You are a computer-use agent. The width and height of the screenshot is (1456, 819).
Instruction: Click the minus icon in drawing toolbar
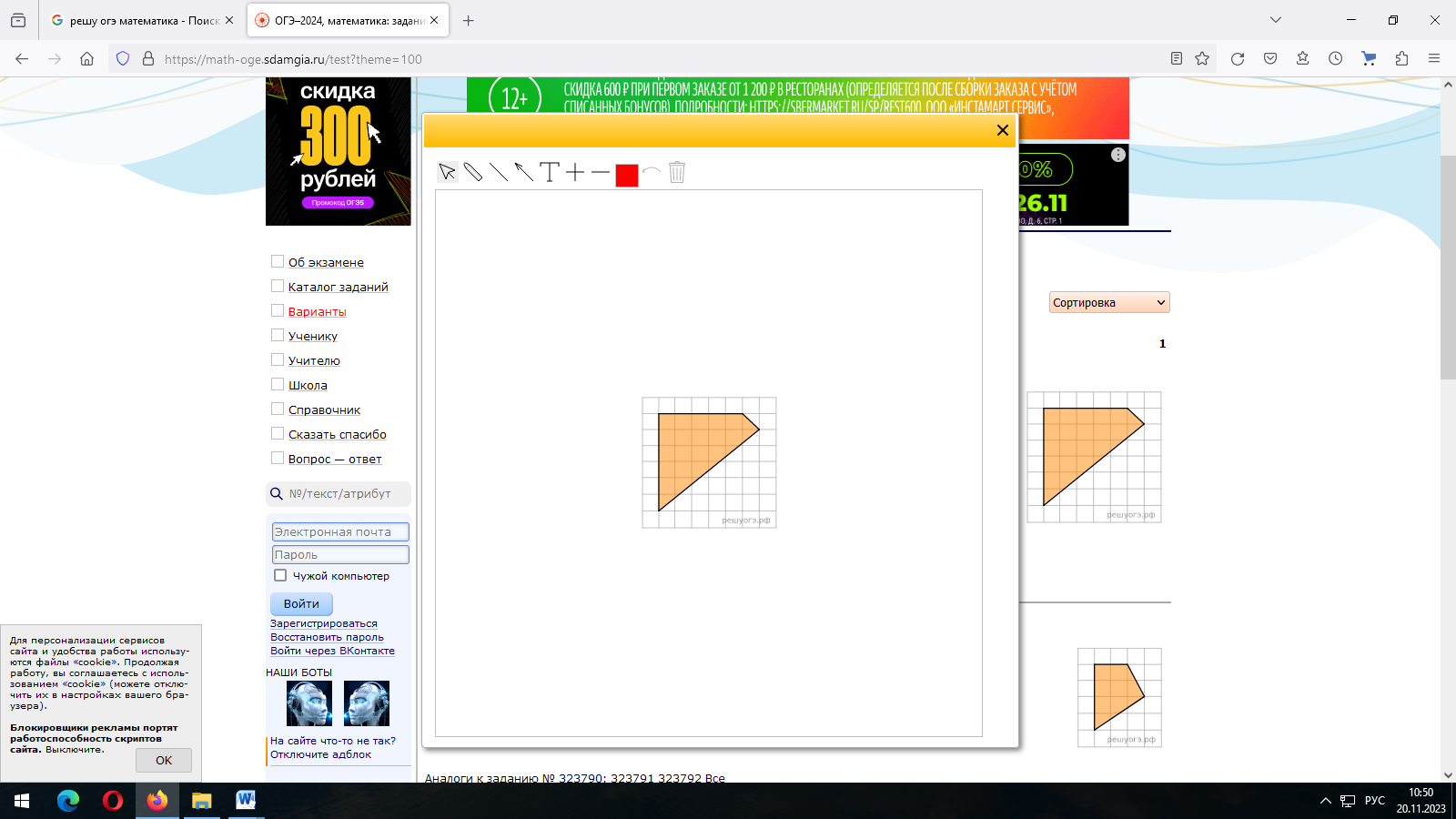[601, 172]
